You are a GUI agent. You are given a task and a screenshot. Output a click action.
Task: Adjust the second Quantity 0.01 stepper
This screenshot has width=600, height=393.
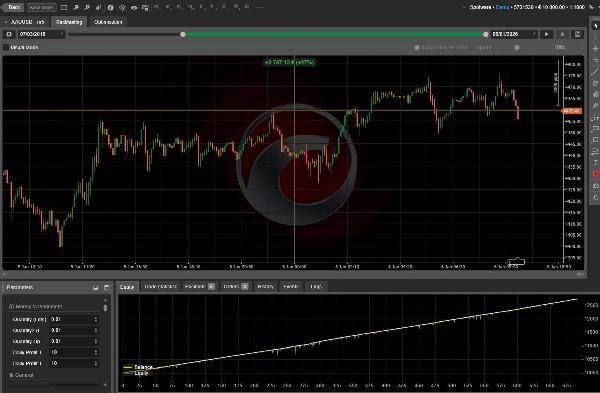(x=96, y=330)
